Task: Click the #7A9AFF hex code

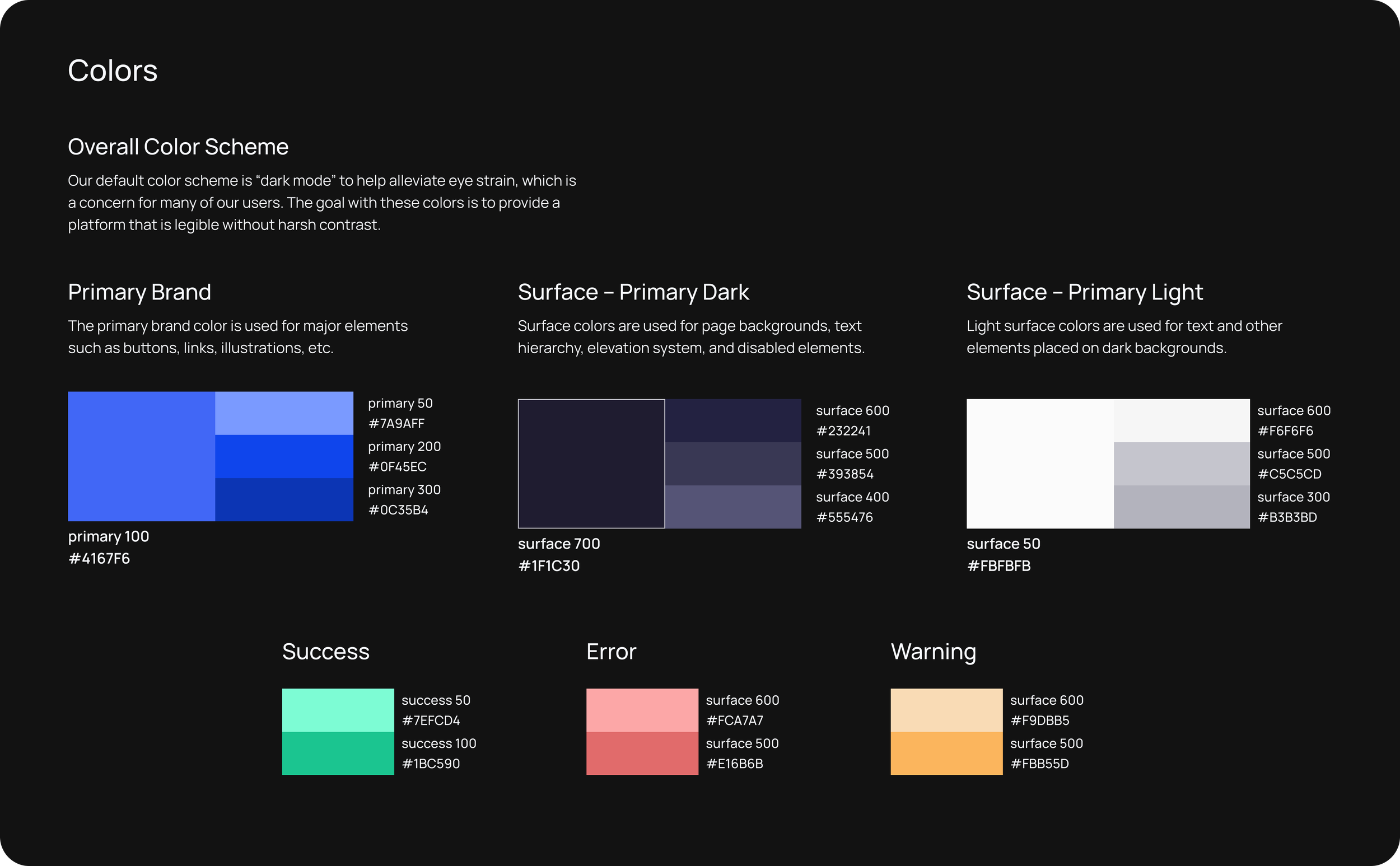Action: [x=396, y=423]
